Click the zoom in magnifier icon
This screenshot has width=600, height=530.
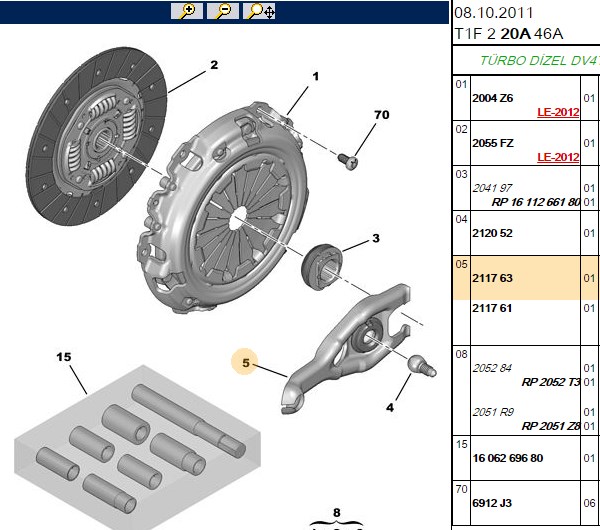pyautogui.click(x=187, y=11)
